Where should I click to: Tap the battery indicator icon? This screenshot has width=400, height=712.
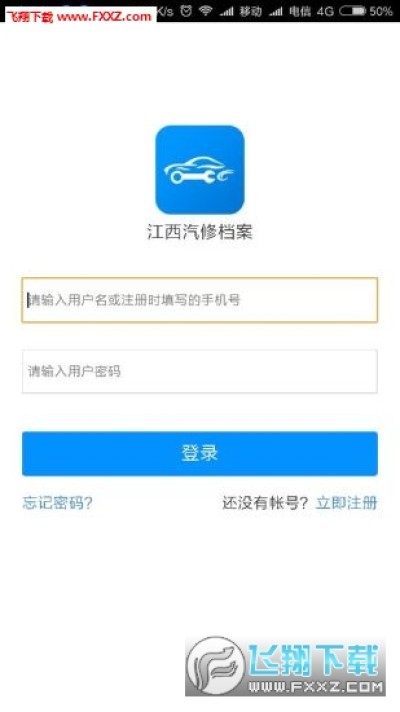coord(352,11)
